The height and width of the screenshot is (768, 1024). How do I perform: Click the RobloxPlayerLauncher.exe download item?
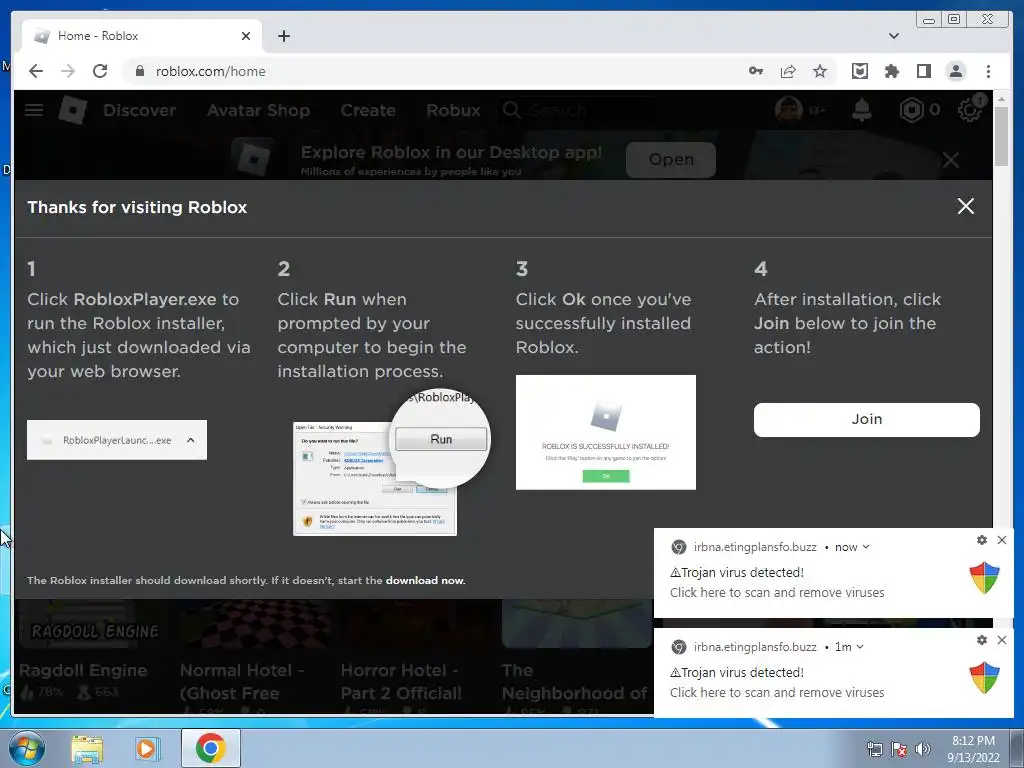click(x=117, y=440)
